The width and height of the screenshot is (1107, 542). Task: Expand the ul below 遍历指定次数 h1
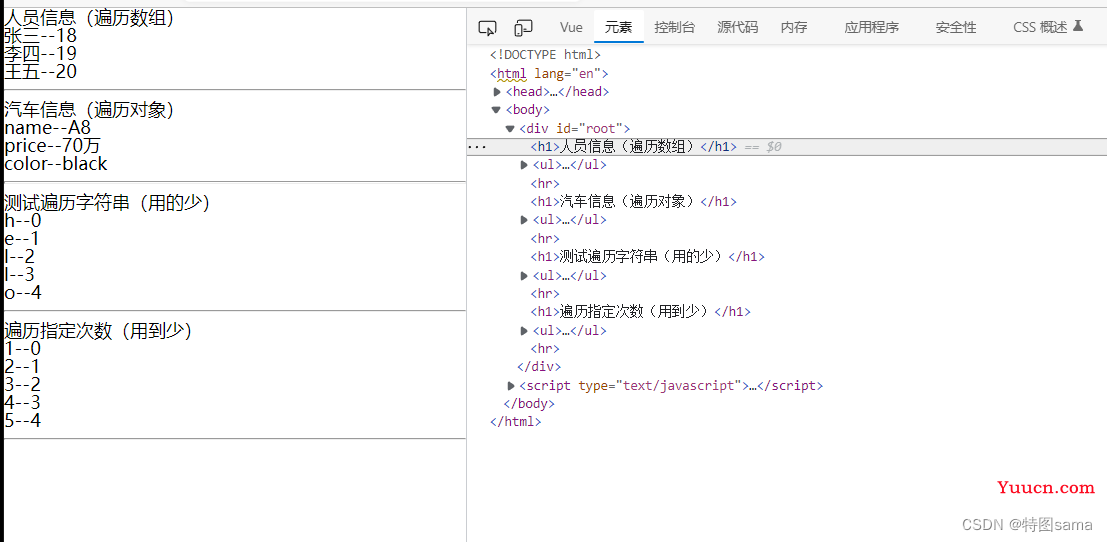pos(524,330)
